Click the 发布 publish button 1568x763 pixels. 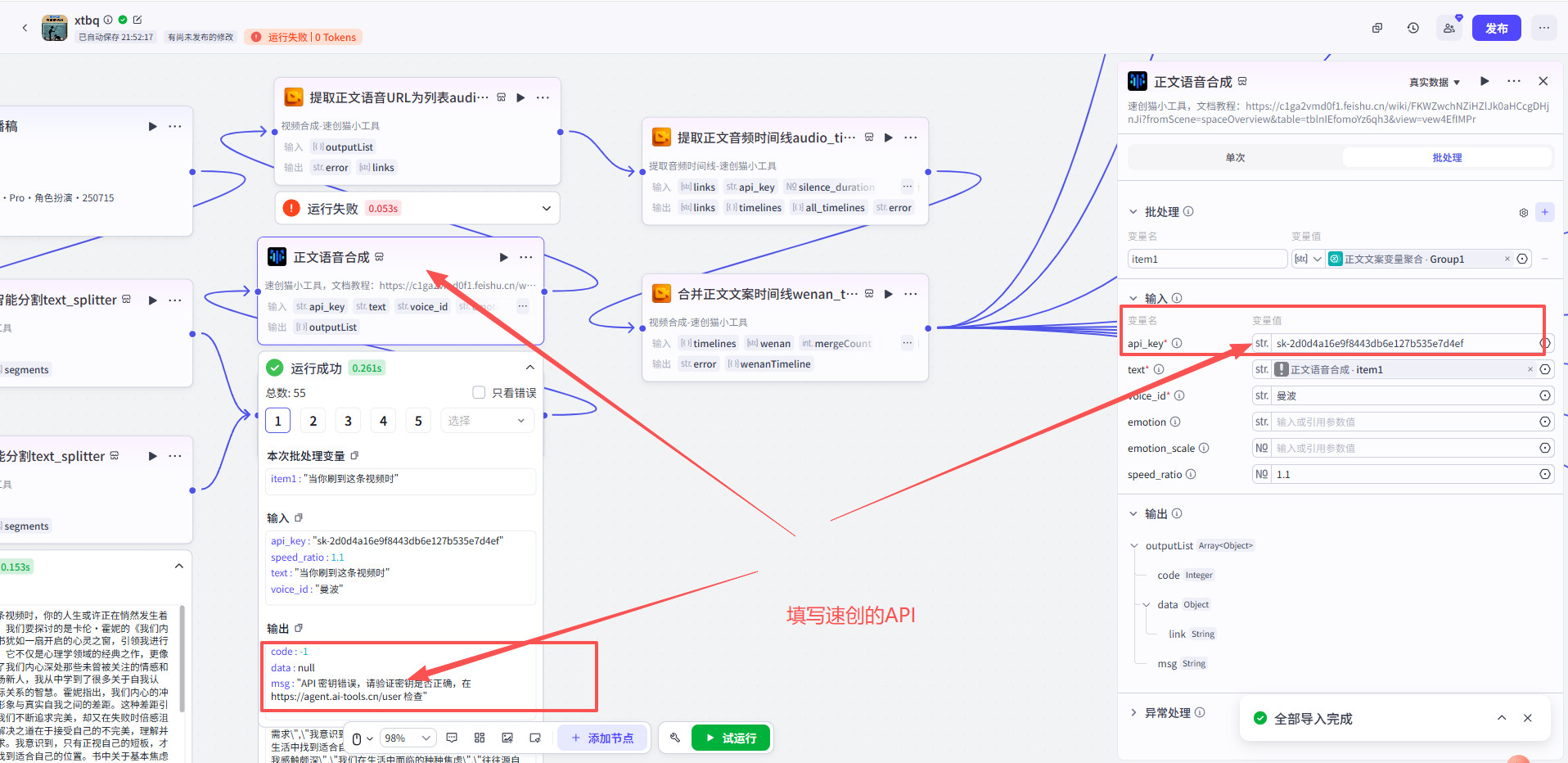(1496, 28)
